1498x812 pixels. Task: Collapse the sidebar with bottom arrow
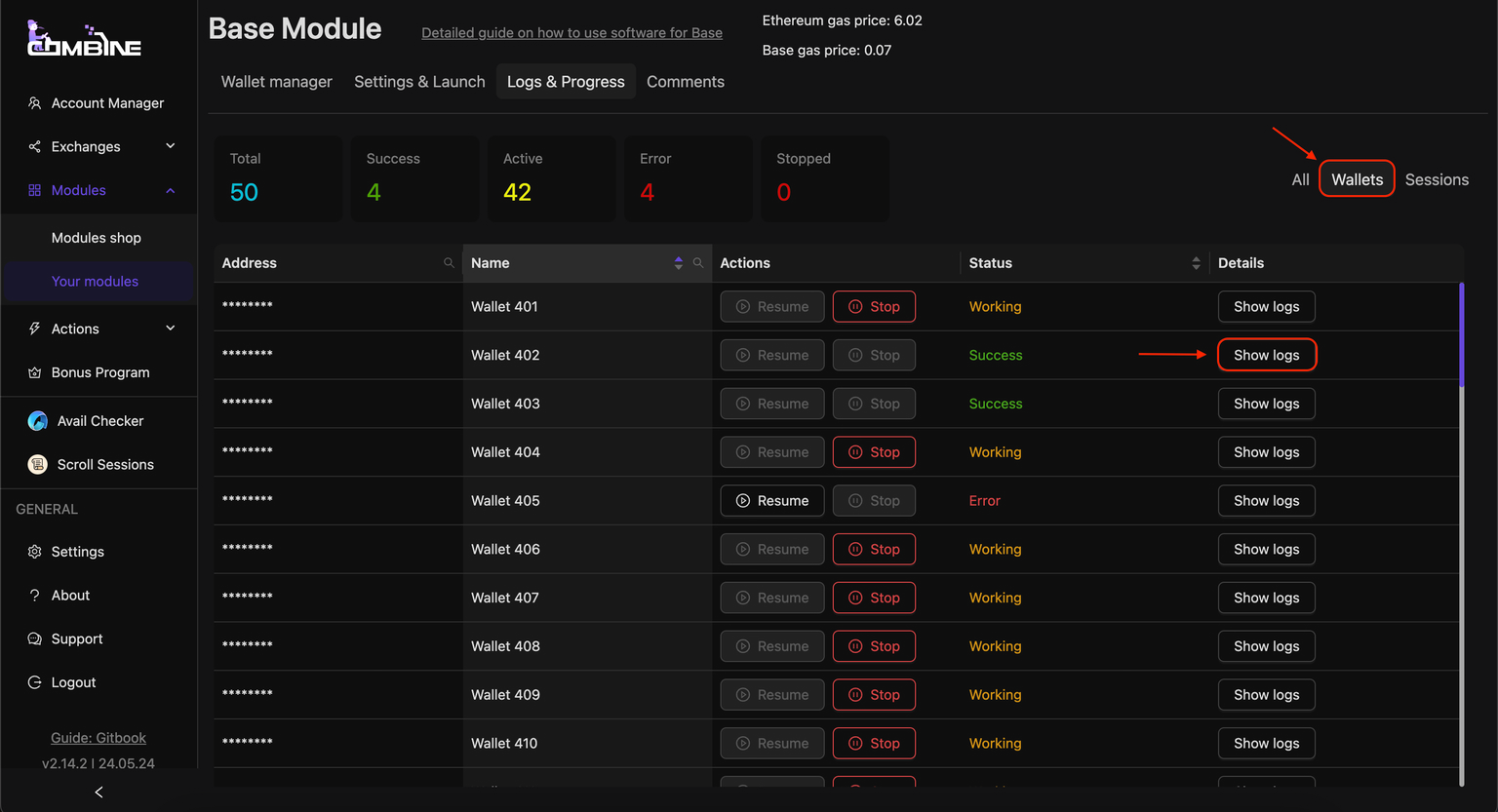[99, 793]
